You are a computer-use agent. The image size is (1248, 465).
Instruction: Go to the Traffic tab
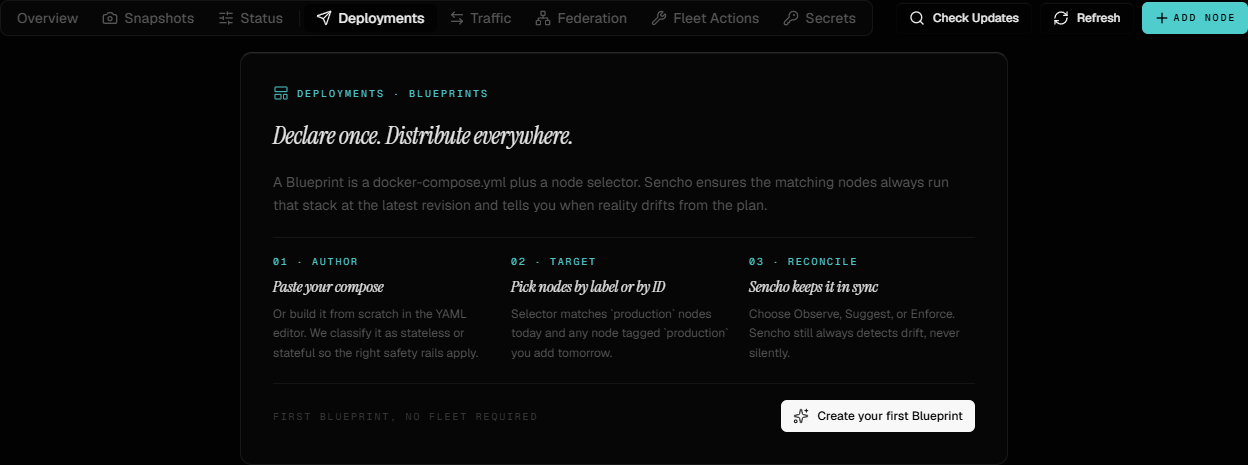[480, 18]
